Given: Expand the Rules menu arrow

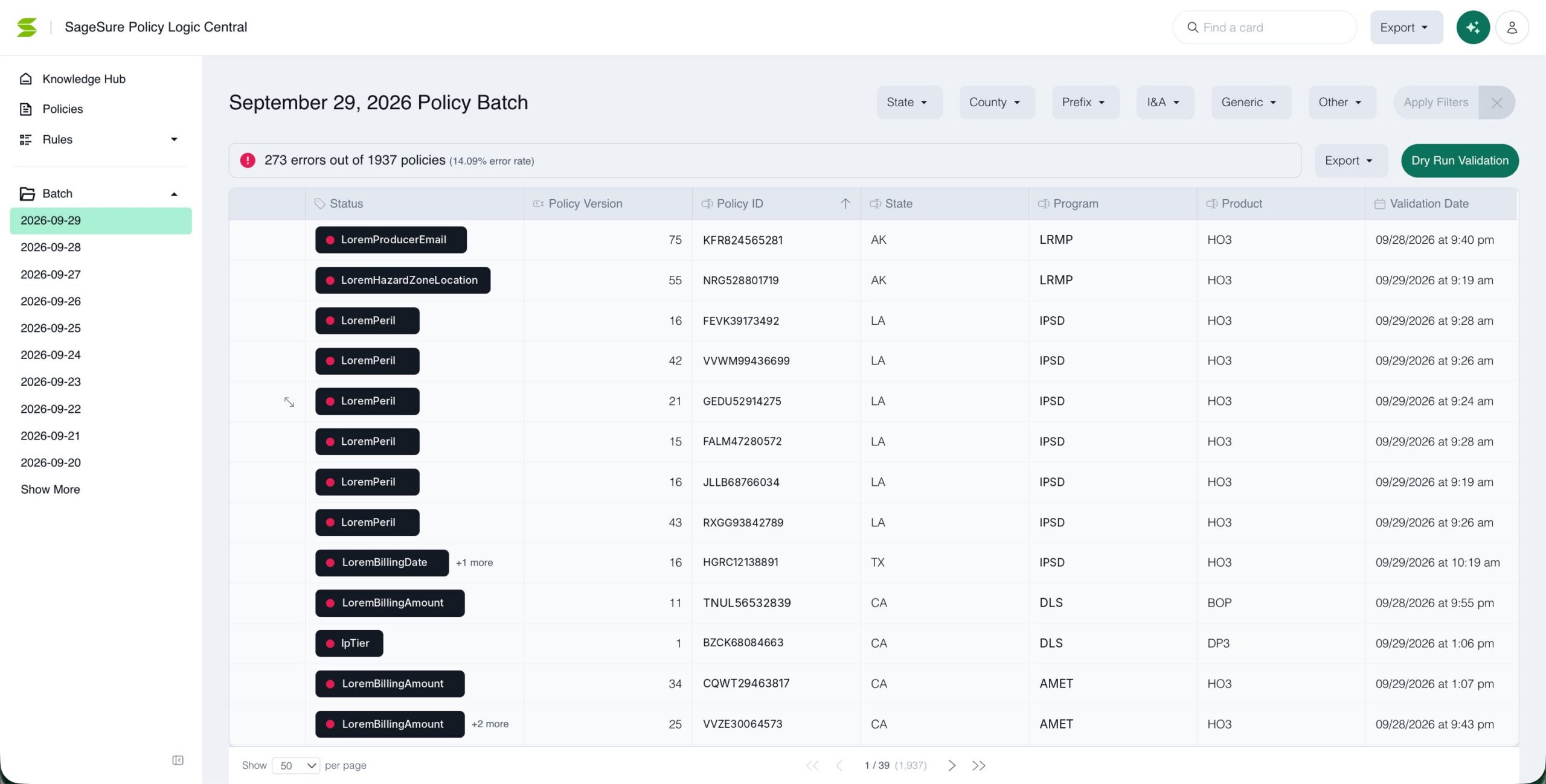Looking at the screenshot, I should tap(174, 139).
